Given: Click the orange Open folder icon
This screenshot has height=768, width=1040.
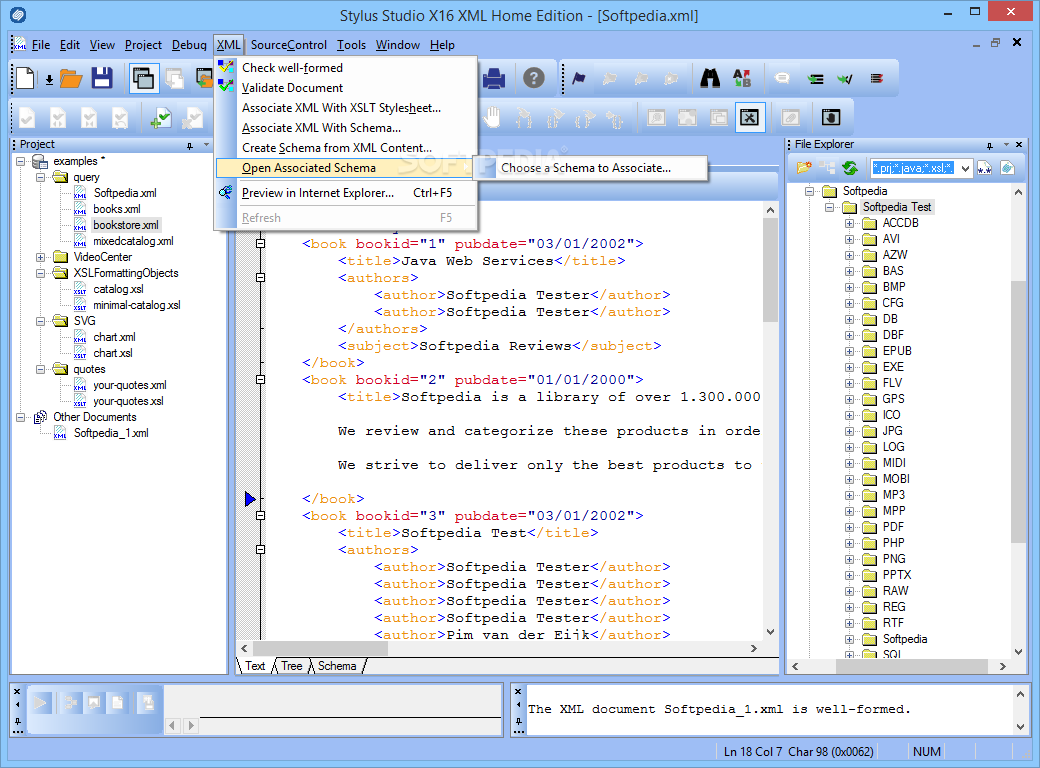Looking at the screenshot, I should click(x=71, y=79).
